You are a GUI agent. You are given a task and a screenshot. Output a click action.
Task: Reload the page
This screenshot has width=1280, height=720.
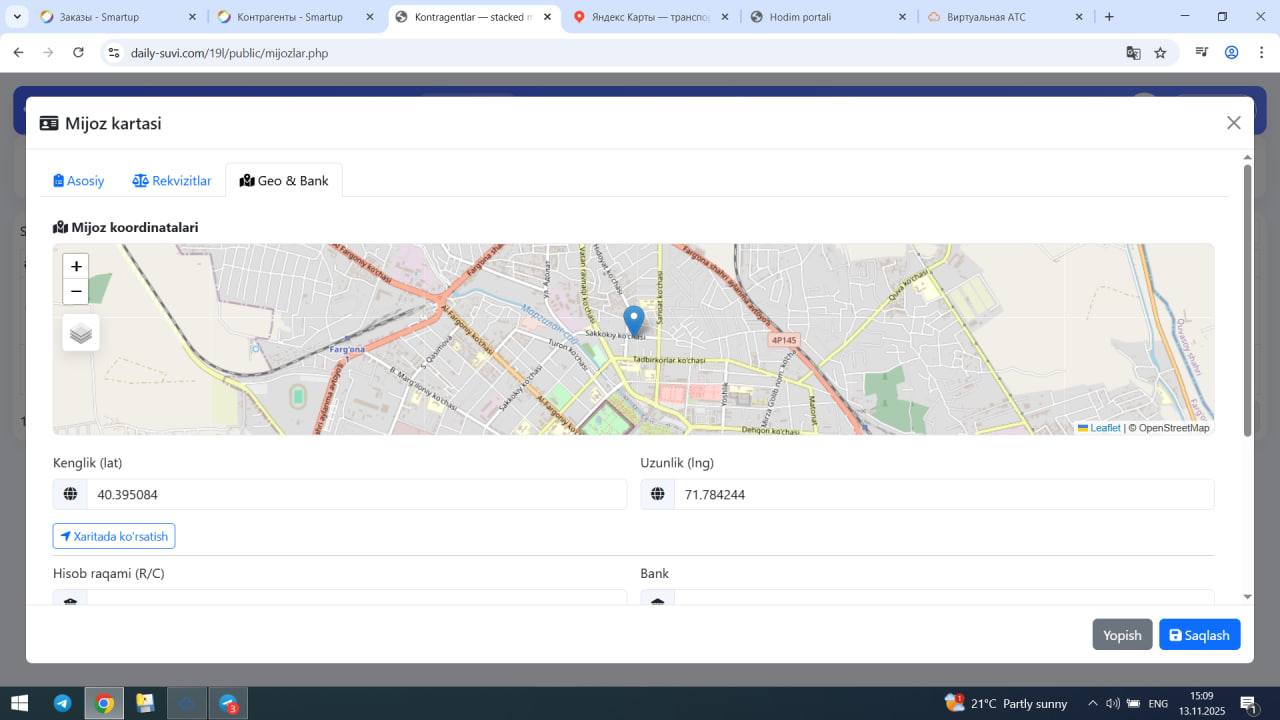tap(79, 53)
